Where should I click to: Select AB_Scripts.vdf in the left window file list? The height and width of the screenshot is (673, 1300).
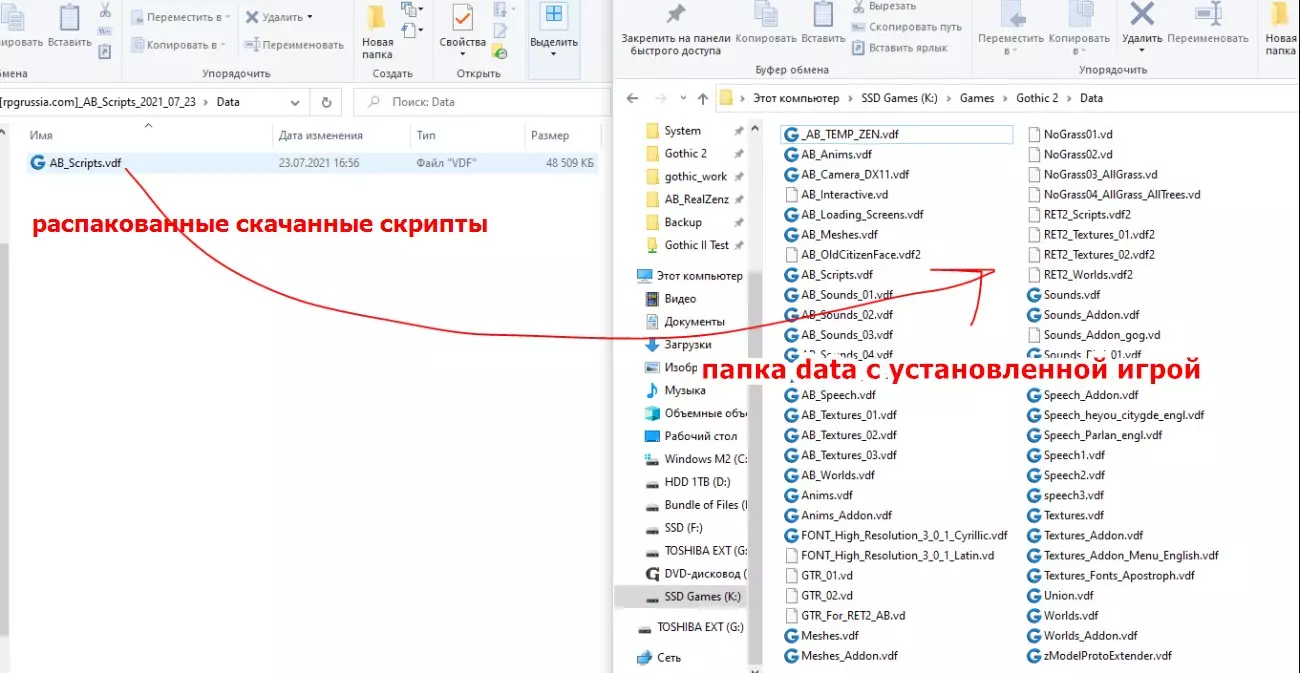313,162
